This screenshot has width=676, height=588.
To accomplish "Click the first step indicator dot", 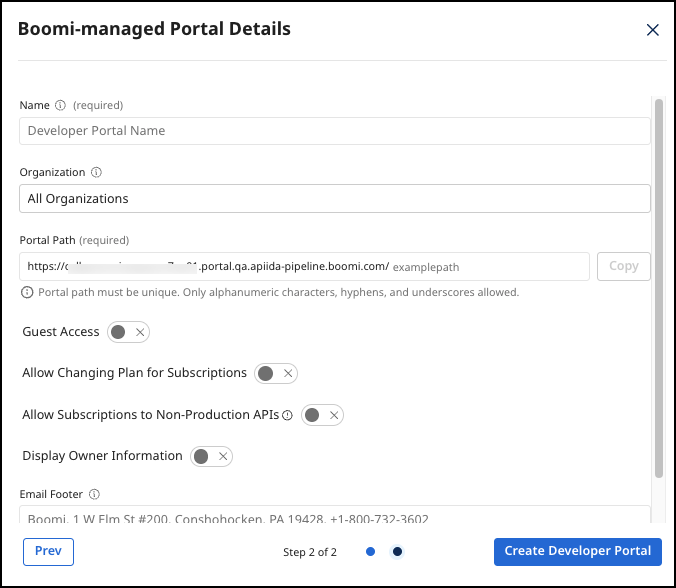I will [371, 551].
